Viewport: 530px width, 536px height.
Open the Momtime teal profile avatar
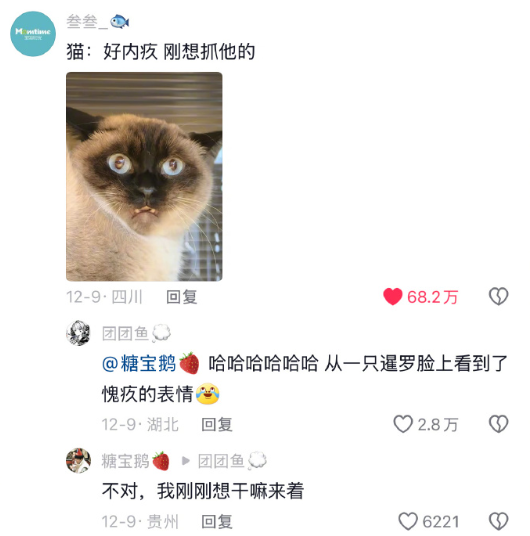[x=33, y=34]
